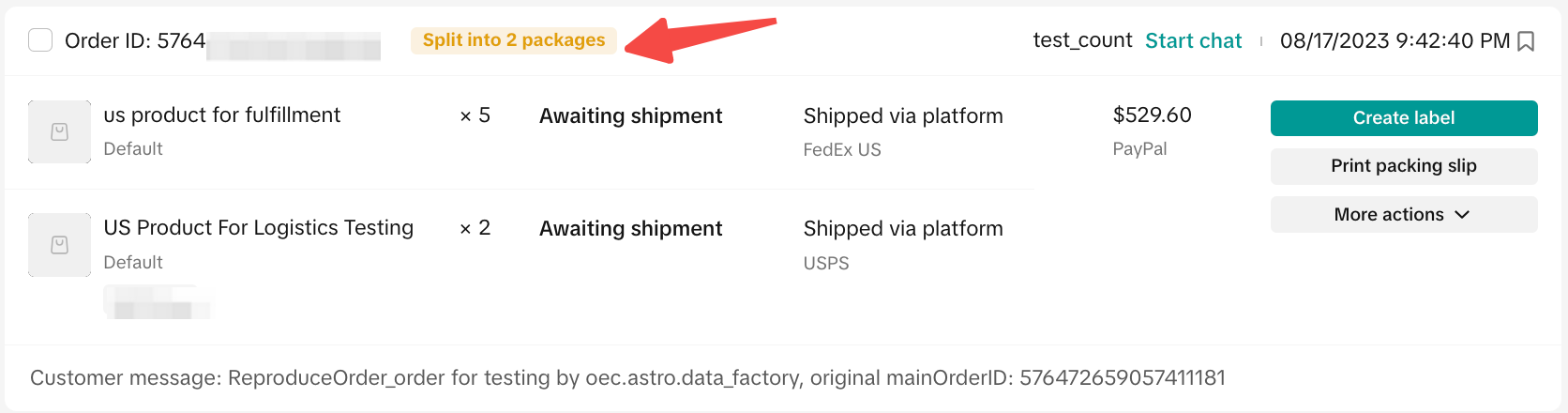Click the USPS shipping carrier text
Screen dimensions: 1568x413
click(x=826, y=264)
